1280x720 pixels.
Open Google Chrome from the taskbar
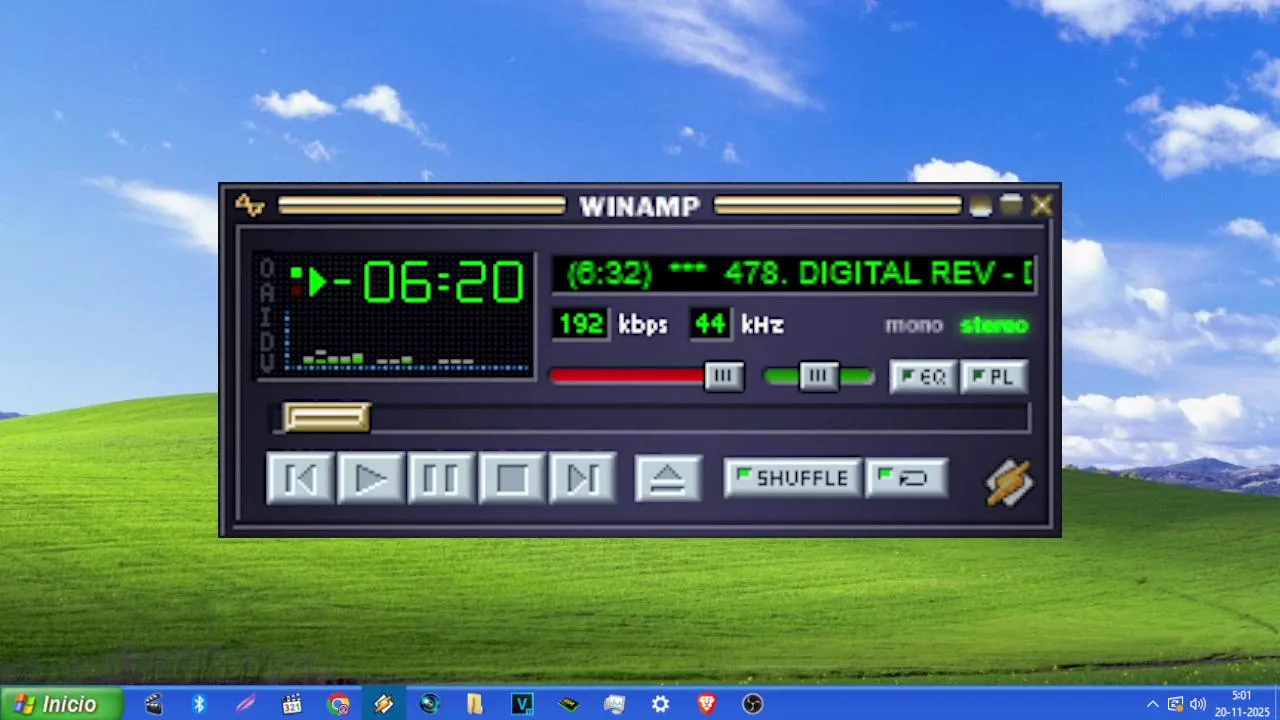point(338,704)
